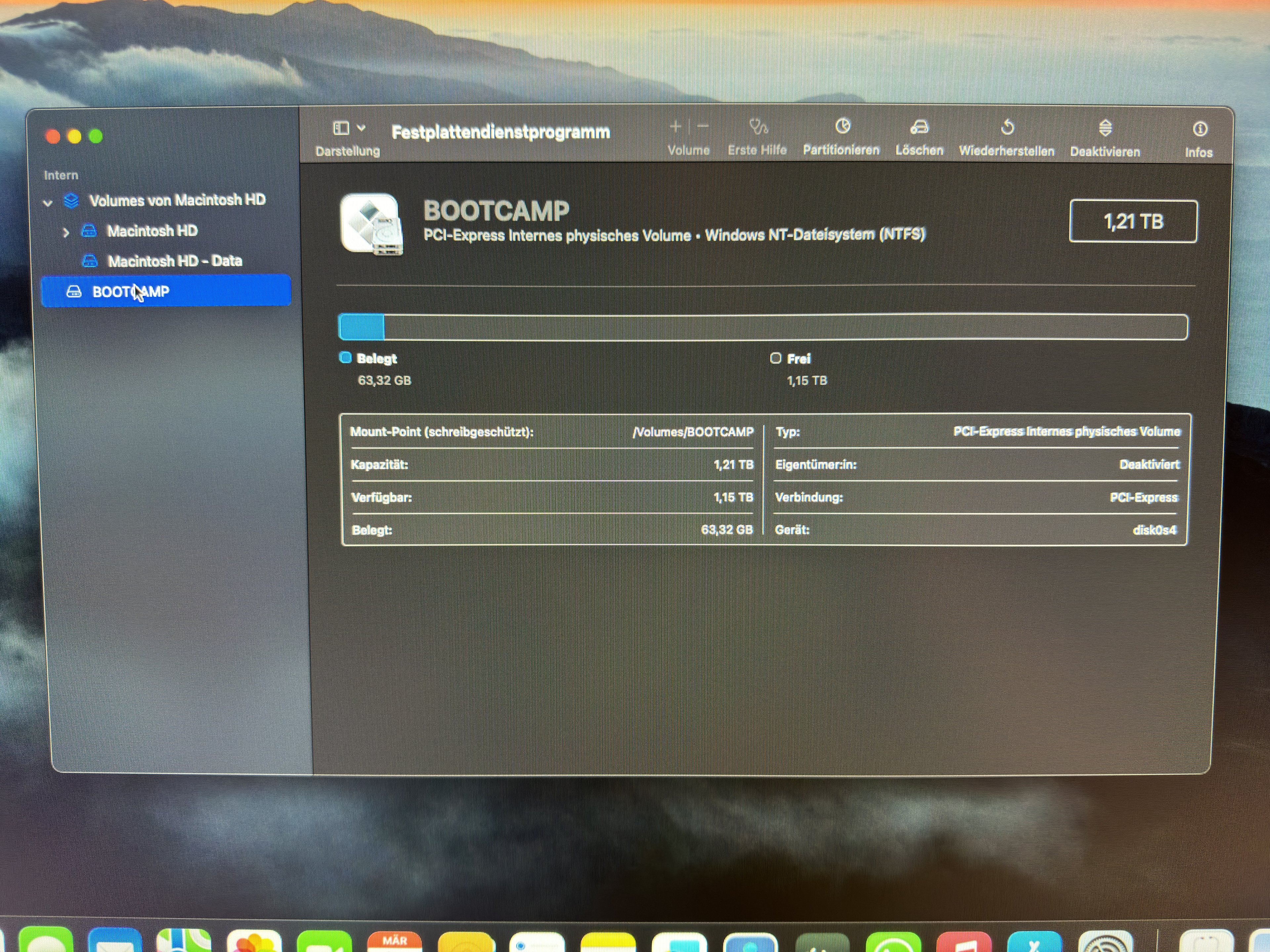Screen dimensions: 1270x952
Task: Click the blue used-space bar segment
Action: (x=362, y=328)
